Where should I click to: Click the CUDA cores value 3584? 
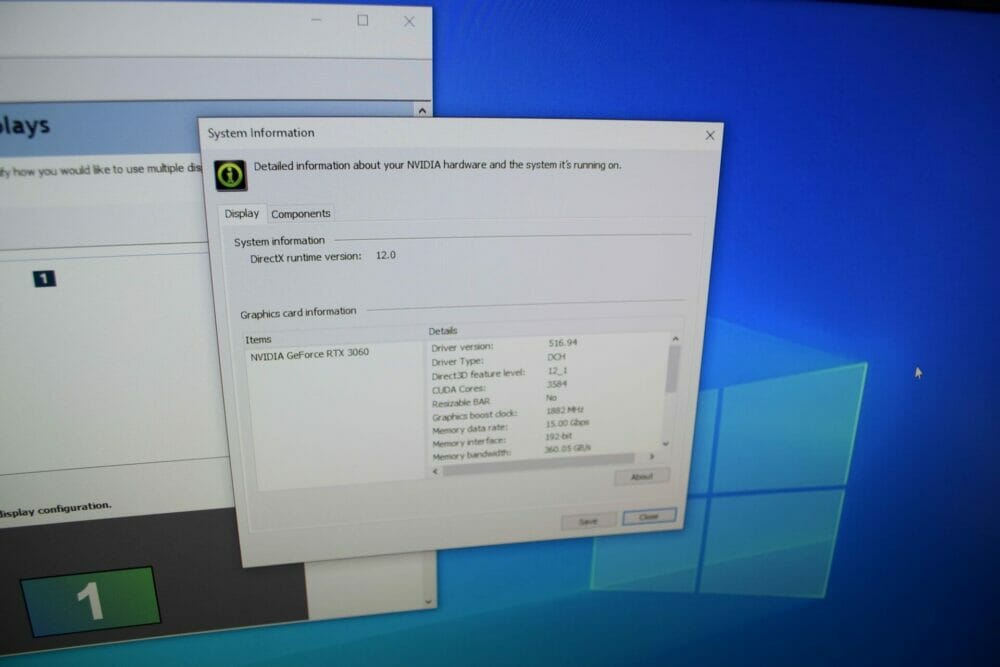point(557,384)
